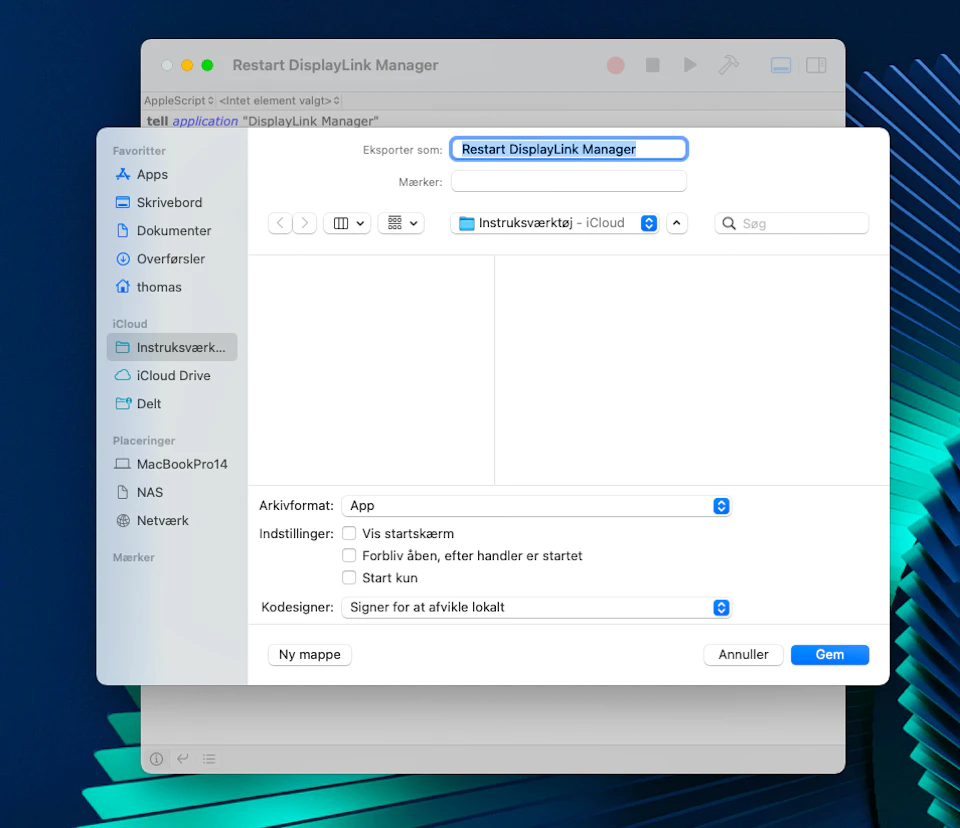Image resolution: width=960 pixels, height=828 pixels.
Task: Click the Record button in Script Editor toolbar
Action: pyautogui.click(x=615, y=65)
